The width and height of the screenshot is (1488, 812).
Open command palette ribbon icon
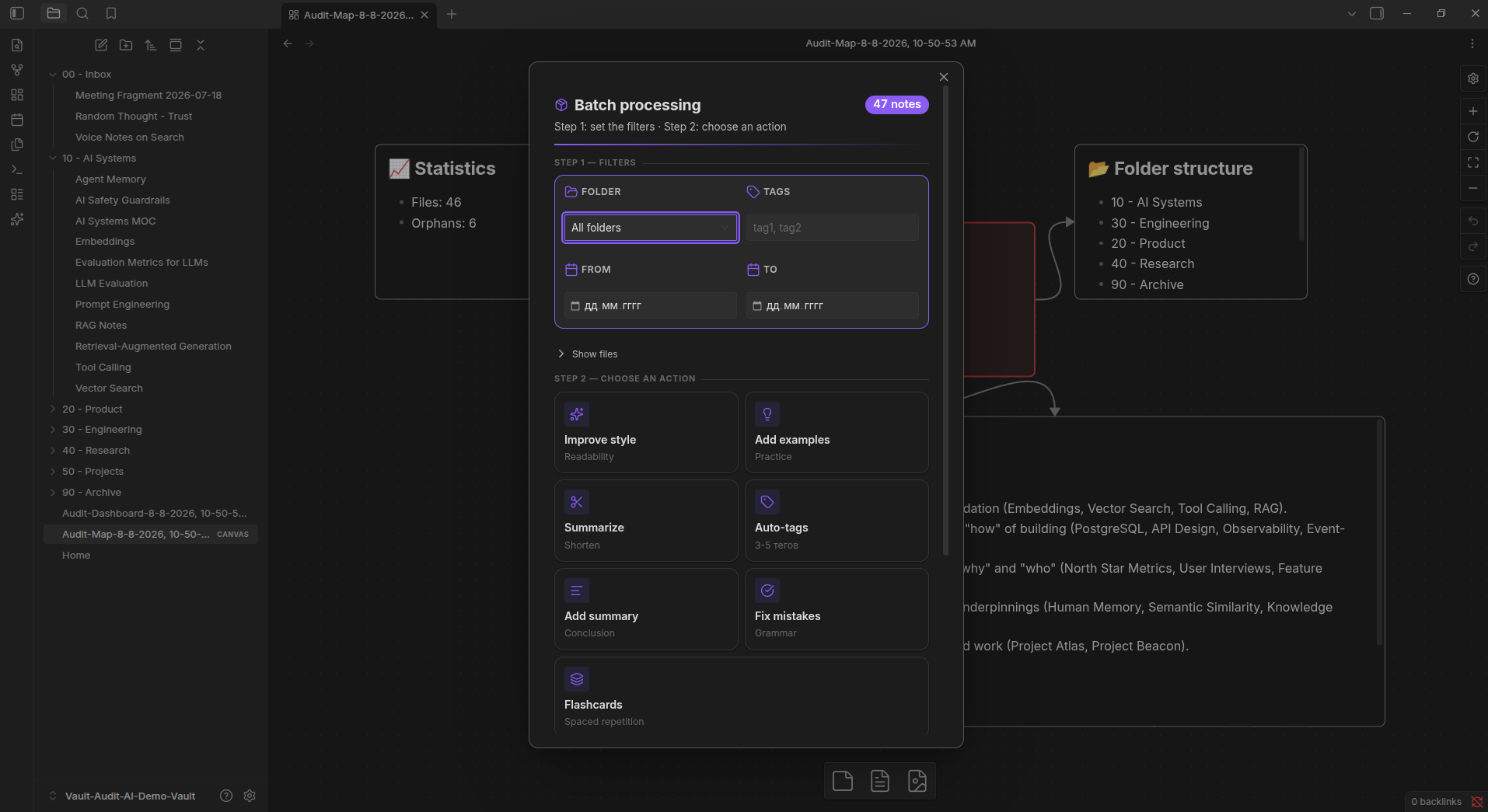tap(17, 169)
